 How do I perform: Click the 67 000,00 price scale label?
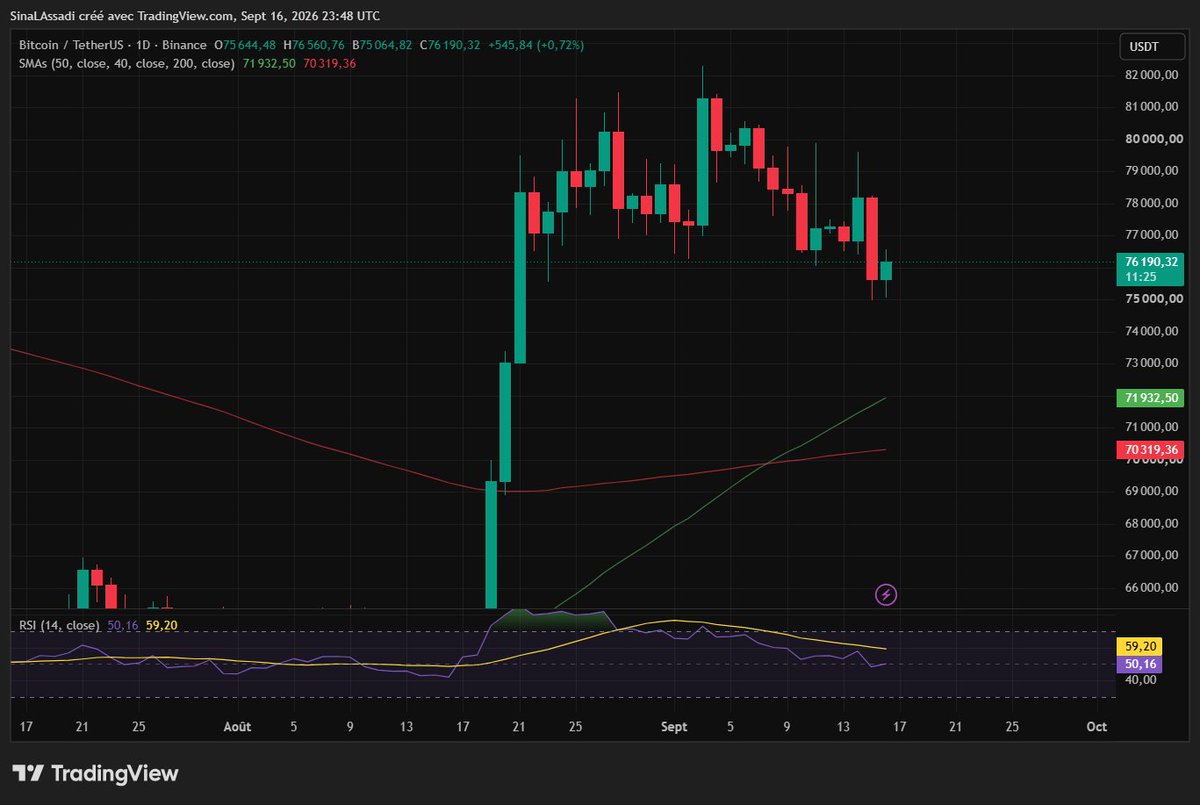1151,555
